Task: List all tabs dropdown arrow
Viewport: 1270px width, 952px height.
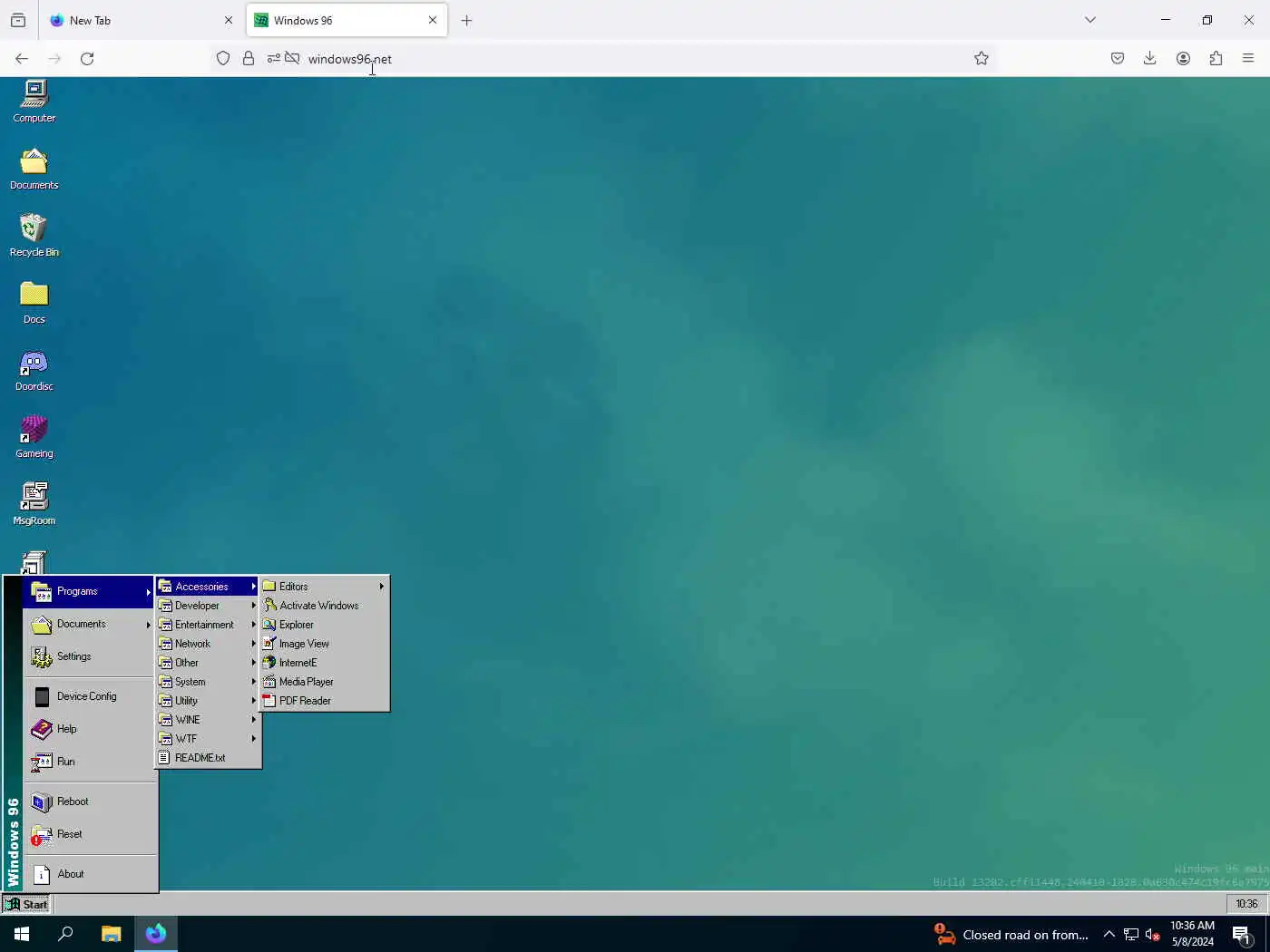Action: coord(1090,20)
